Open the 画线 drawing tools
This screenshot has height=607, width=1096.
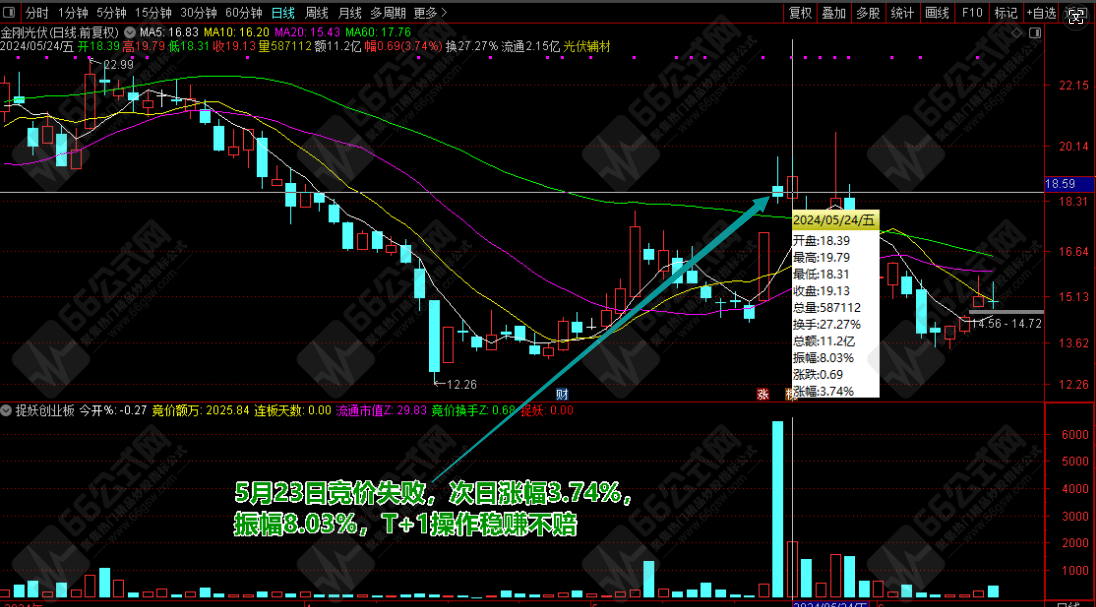pyautogui.click(x=937, y=13)
